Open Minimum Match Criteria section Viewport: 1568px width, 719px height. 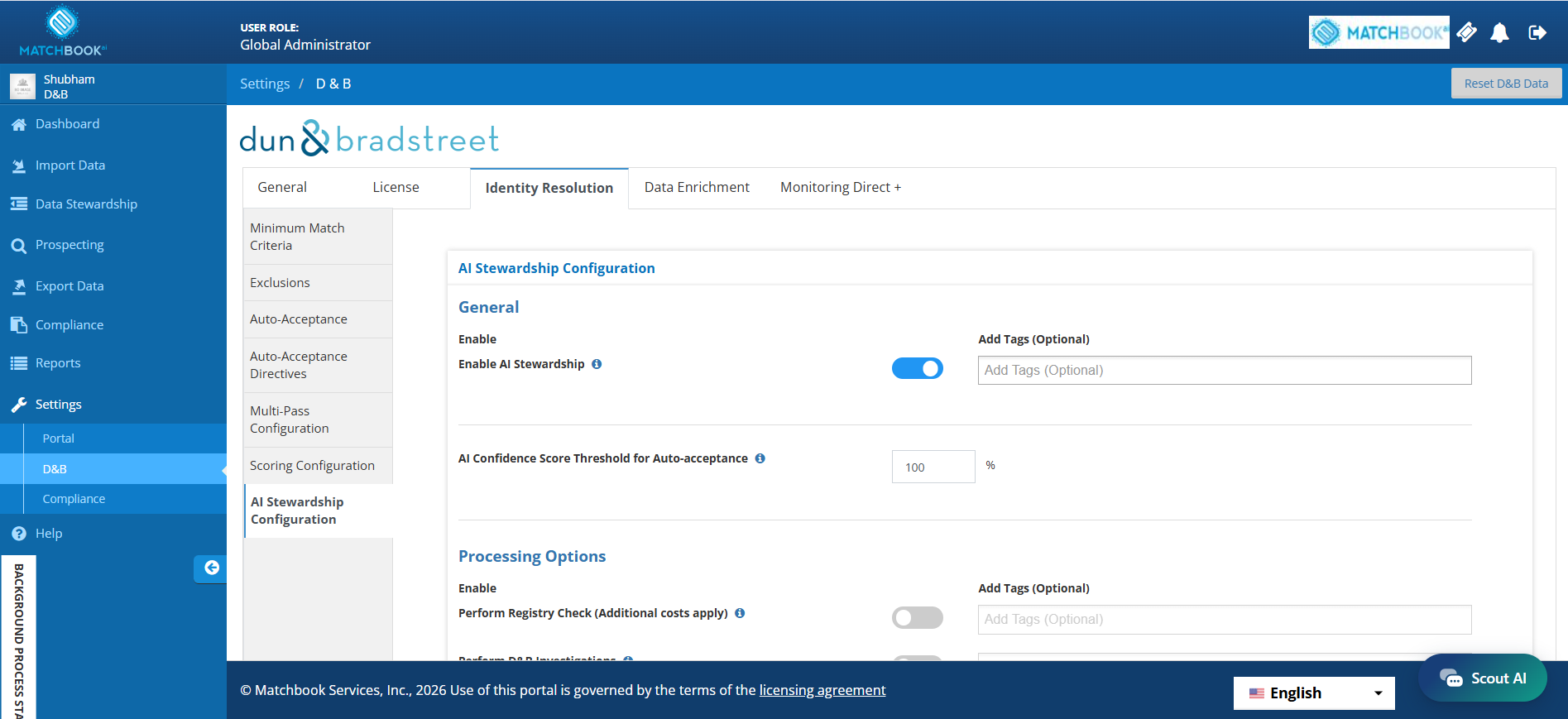tap(318, 237)
